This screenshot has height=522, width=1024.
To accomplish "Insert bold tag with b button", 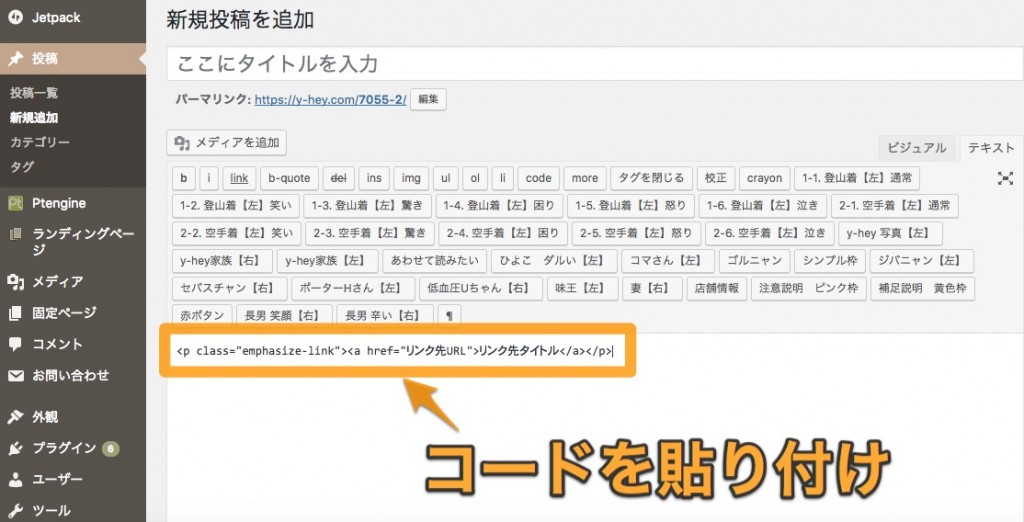I will click(184, 178).
